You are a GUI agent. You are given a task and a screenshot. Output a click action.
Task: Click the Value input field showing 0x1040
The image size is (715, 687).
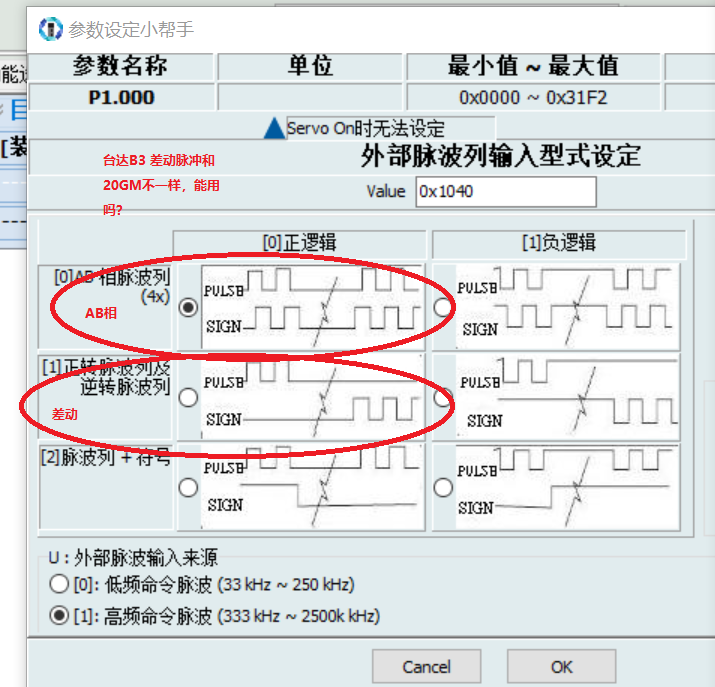(505, 191)
